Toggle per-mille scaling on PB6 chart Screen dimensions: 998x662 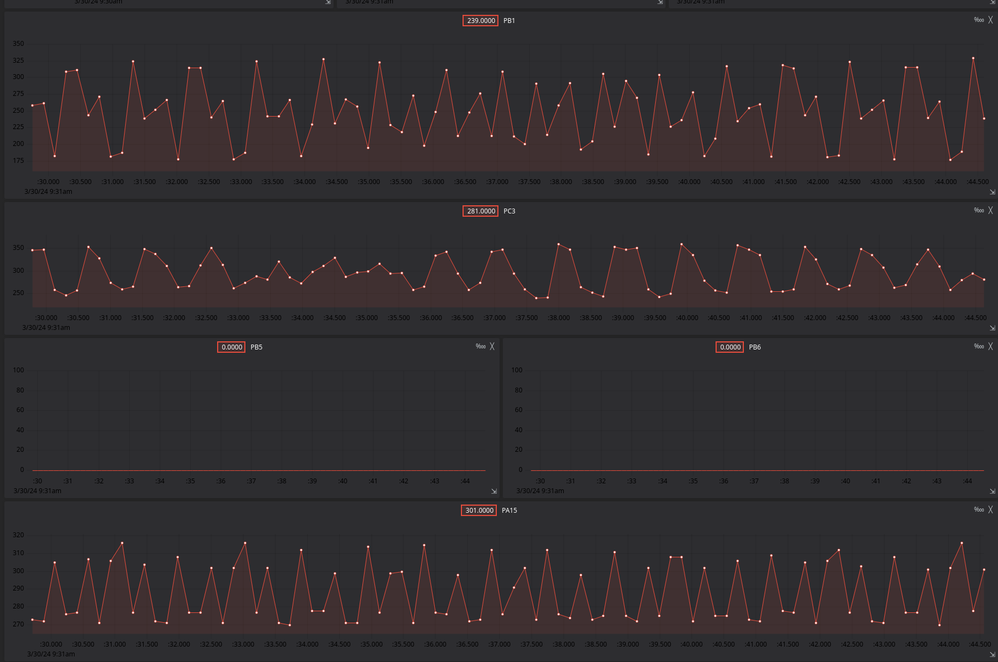click(978, 347)
